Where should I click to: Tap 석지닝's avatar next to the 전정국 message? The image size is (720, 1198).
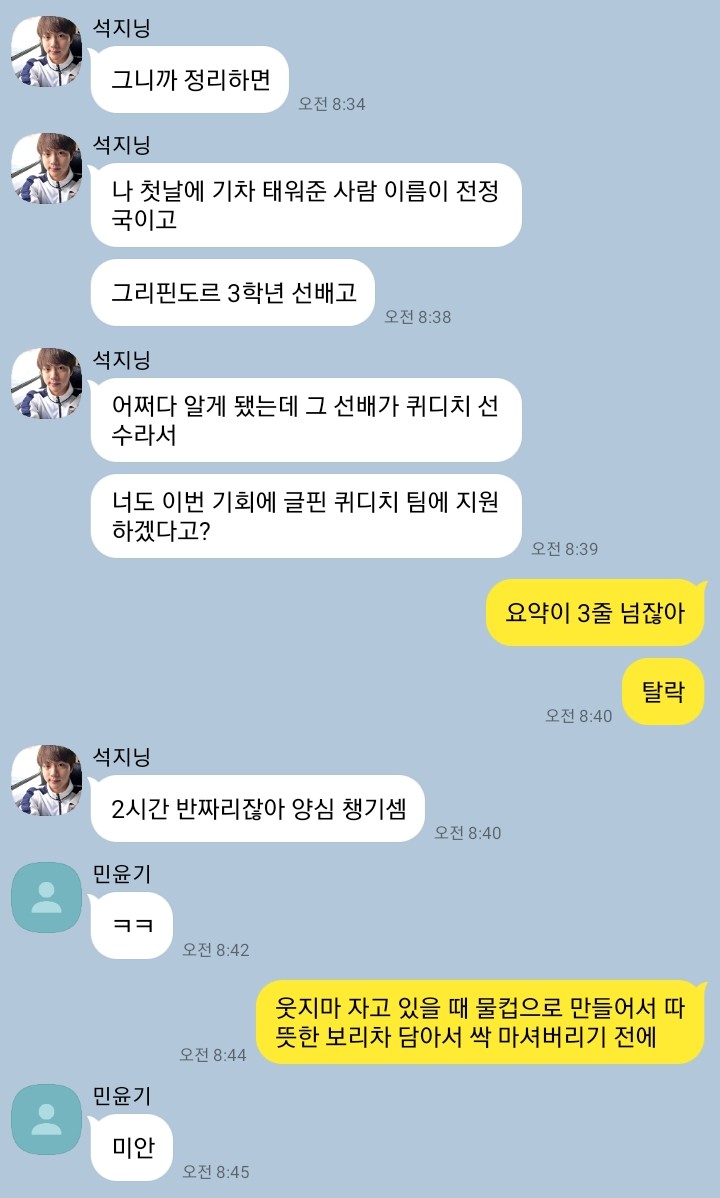coord(47,169)
